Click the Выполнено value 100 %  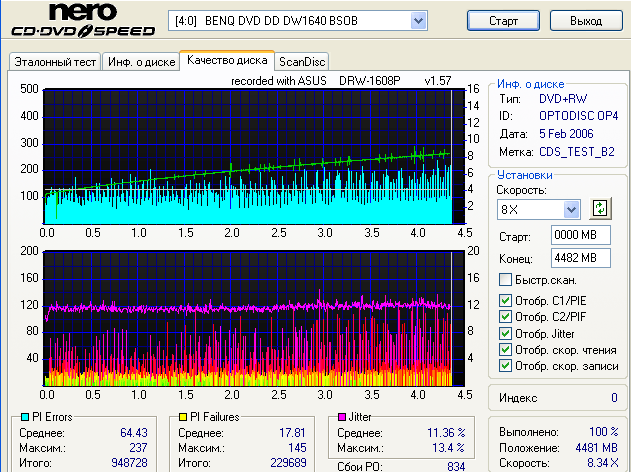click(604, 432)
